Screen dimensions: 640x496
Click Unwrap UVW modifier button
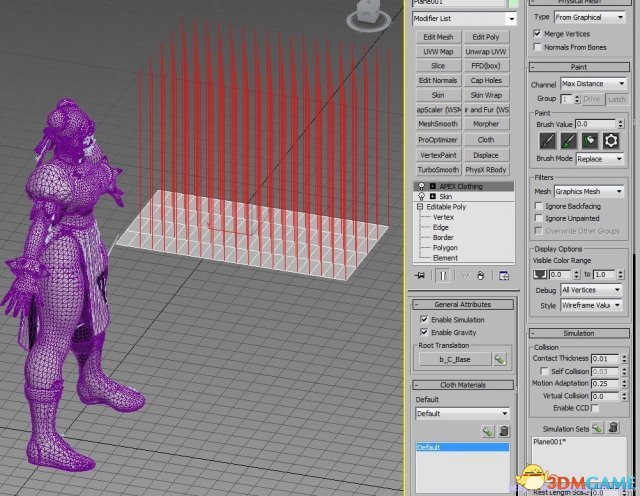point(486,52)
